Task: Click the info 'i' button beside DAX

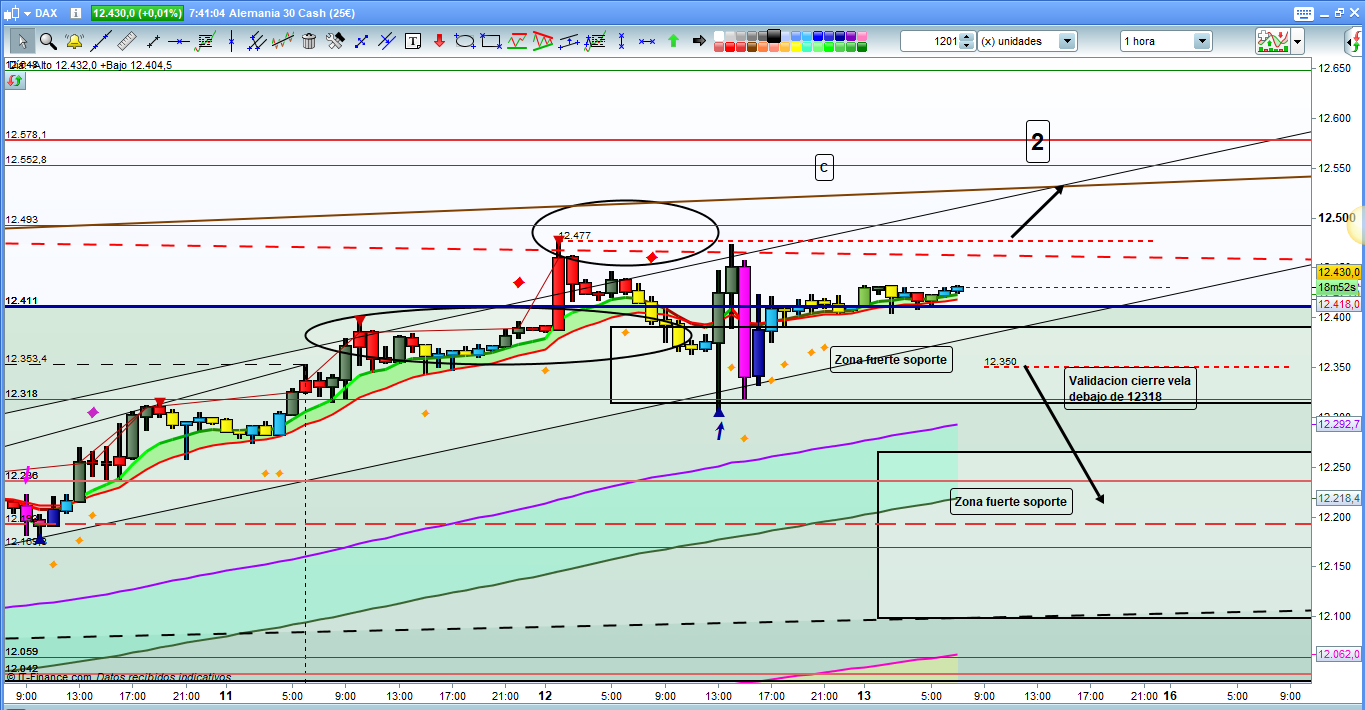Action: click(76, 13)
